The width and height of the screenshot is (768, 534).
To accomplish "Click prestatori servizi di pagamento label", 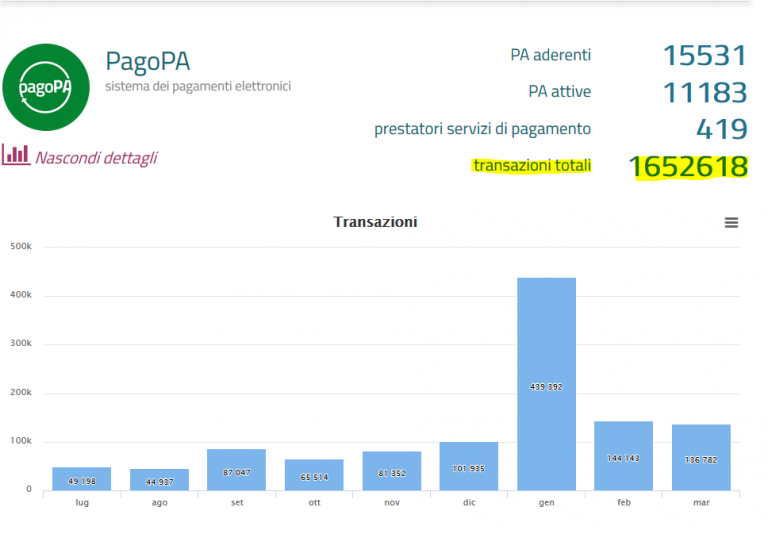I will point(482,129).
